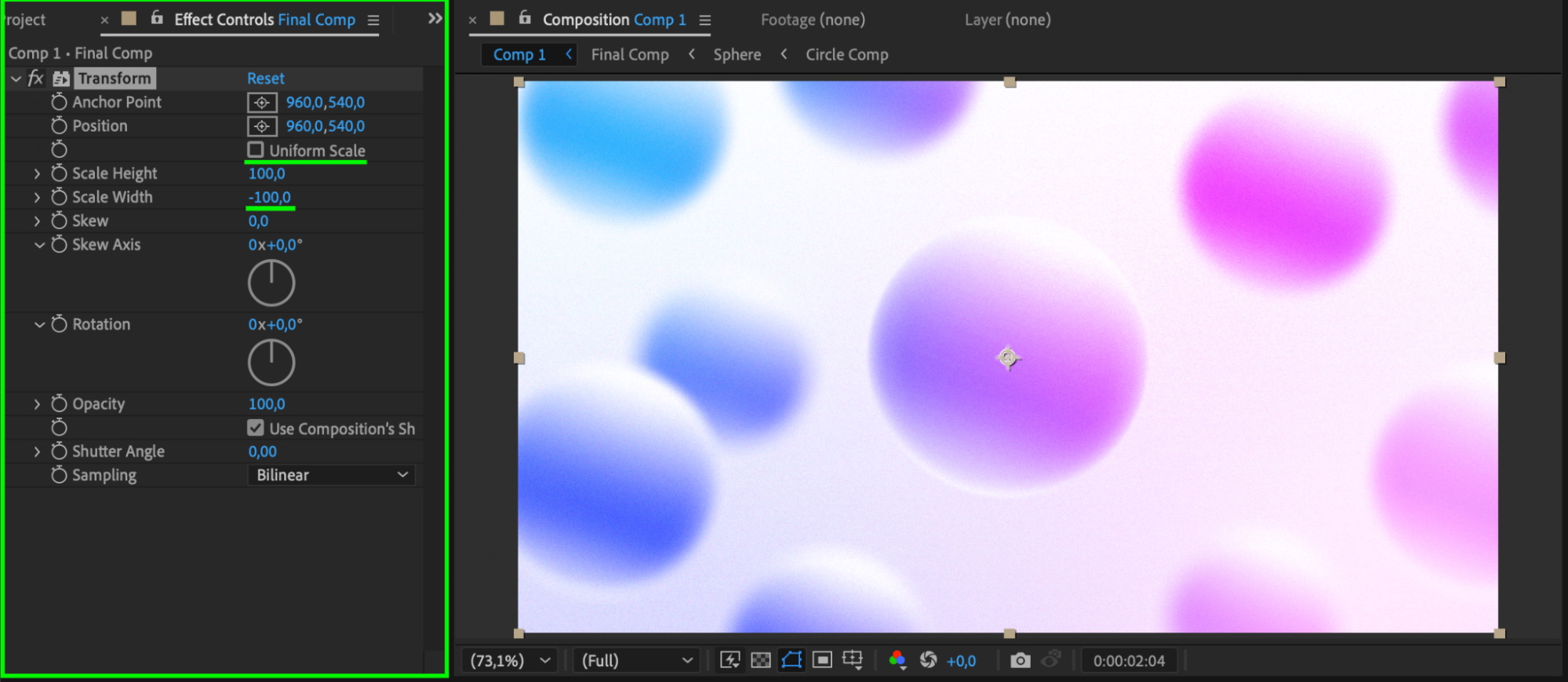This screenshot has height=682, width=1568.
Task: Enable the Uniform Scale checkbox
Action: coord(256,149)
